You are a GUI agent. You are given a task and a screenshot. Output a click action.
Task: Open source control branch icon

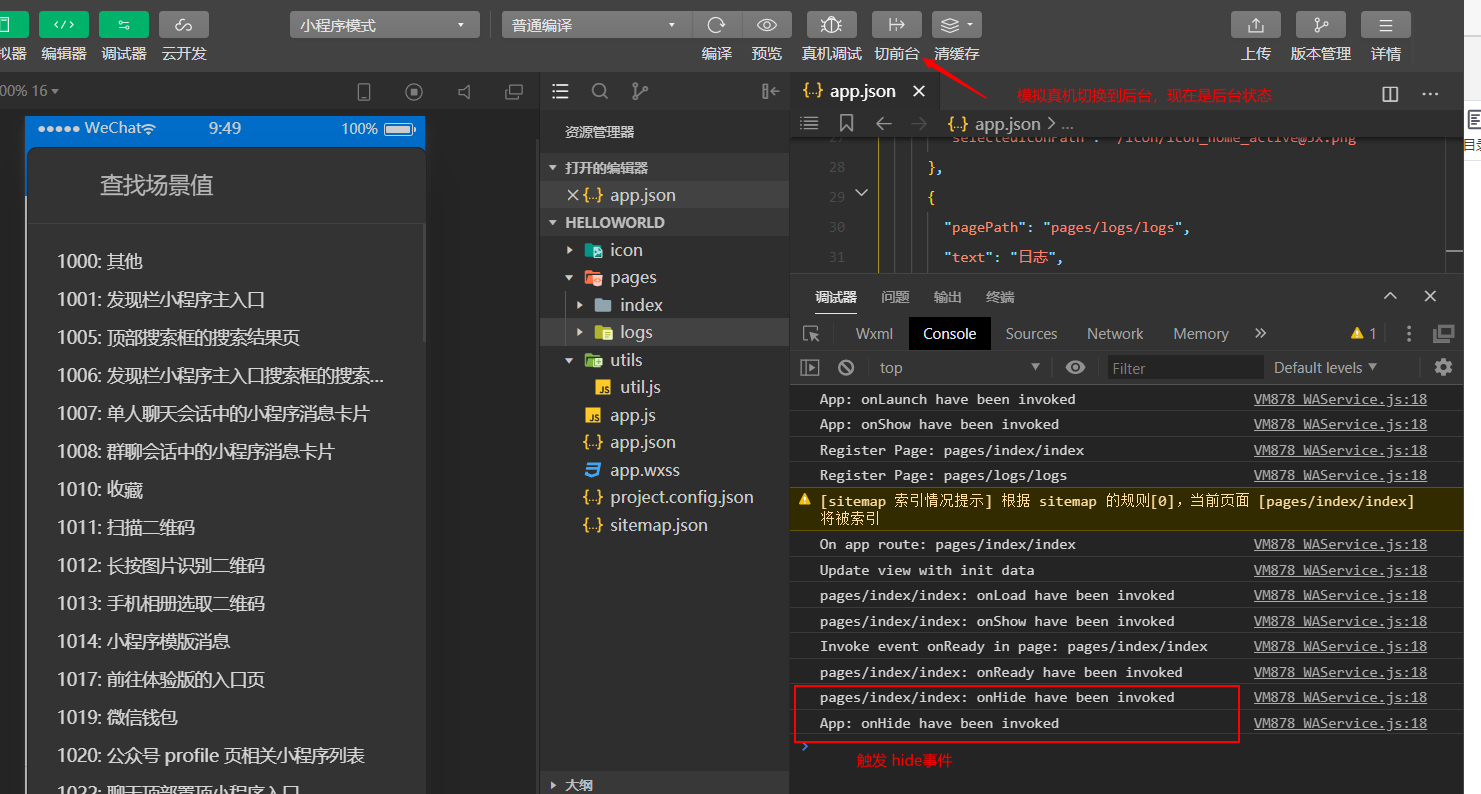click(x=640, y=91)
